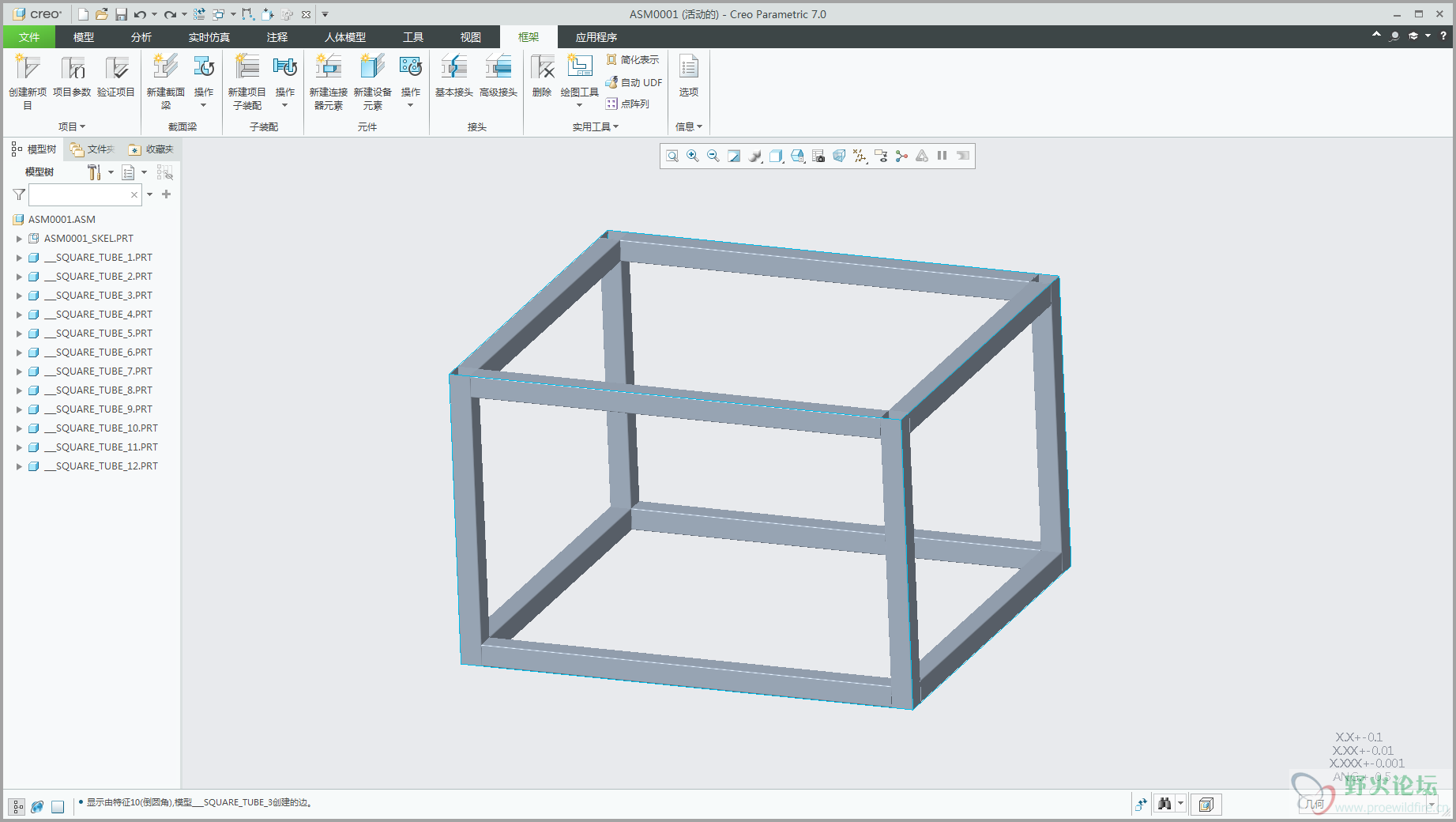Click the model tree search field
The height and width of the screenshot is (822, 1456).
tap(79, 194)
